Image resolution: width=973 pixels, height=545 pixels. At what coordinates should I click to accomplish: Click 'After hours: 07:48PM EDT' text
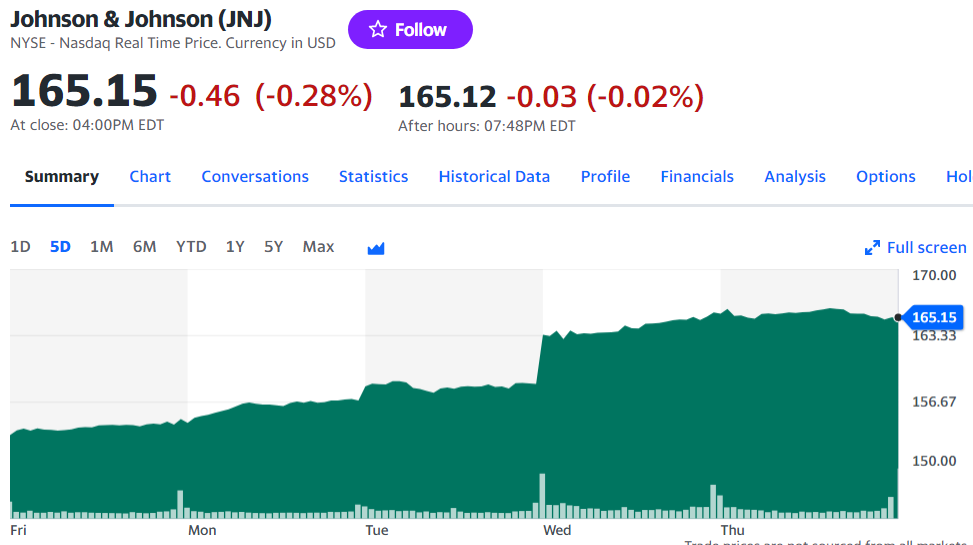click(486, 126)
